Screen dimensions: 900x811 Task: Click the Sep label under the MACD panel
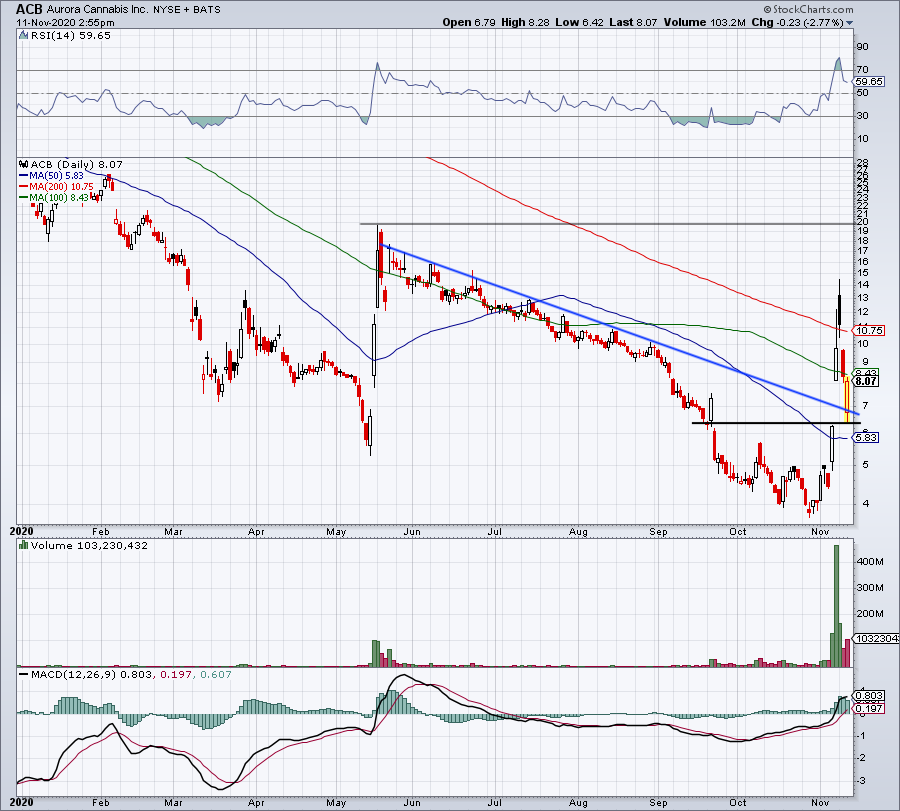658,802
